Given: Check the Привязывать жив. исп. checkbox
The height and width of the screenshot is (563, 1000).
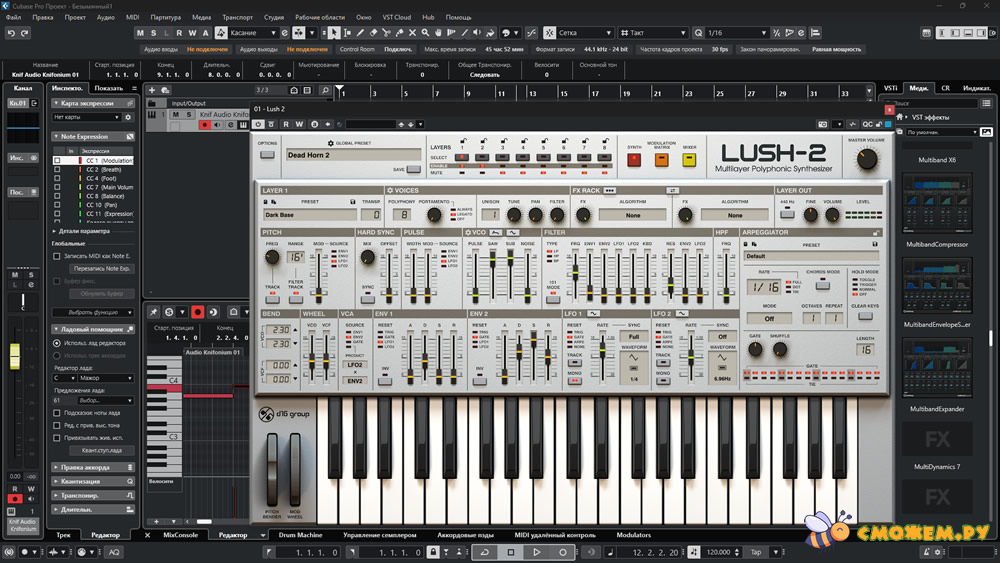Looking at the screenshot, I should click(57, 438).
